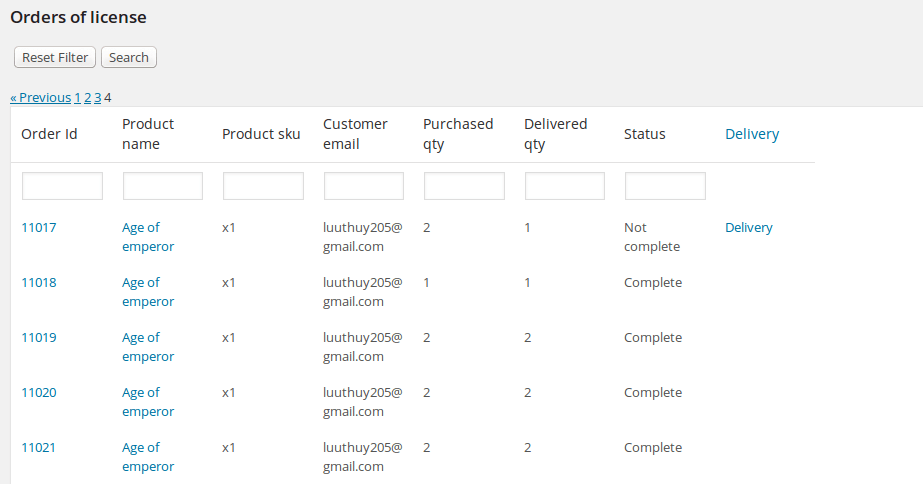Image resolution: width=923 pixels, height=484 pixels.
Task: Select the Product sku filter field
Action: (263, 186)
